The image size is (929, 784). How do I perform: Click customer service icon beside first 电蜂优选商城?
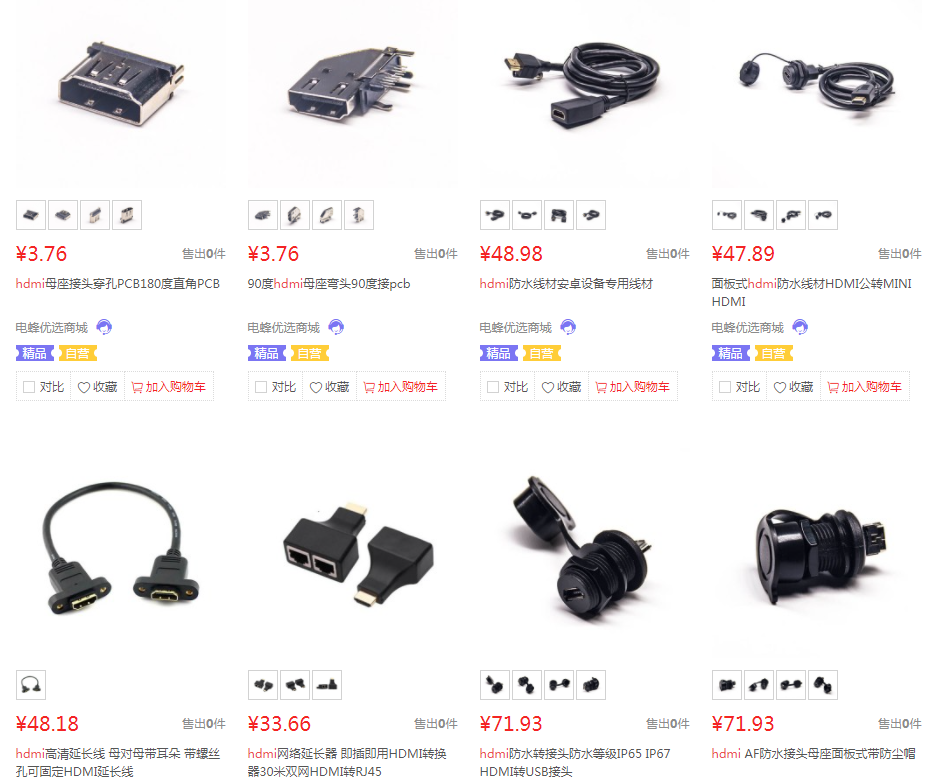click(x=104, y=327)
